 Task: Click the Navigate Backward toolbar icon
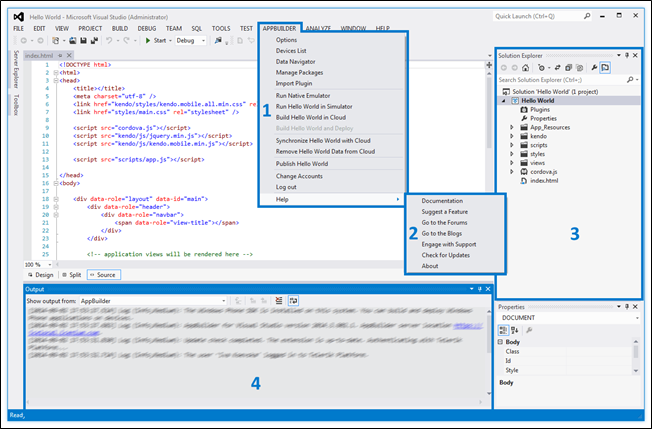[24, 40]
